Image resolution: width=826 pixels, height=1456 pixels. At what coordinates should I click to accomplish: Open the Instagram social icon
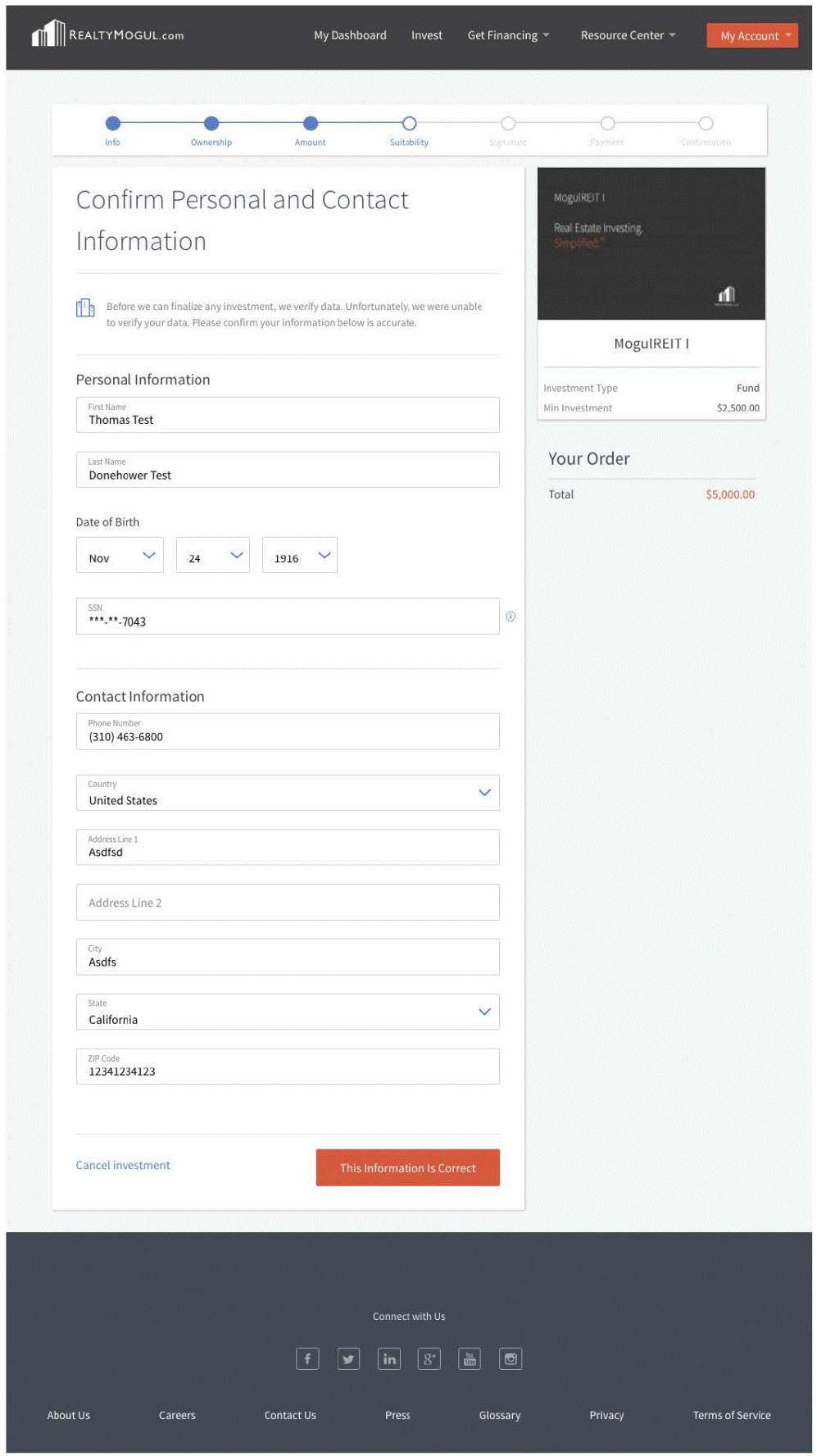511,1358
